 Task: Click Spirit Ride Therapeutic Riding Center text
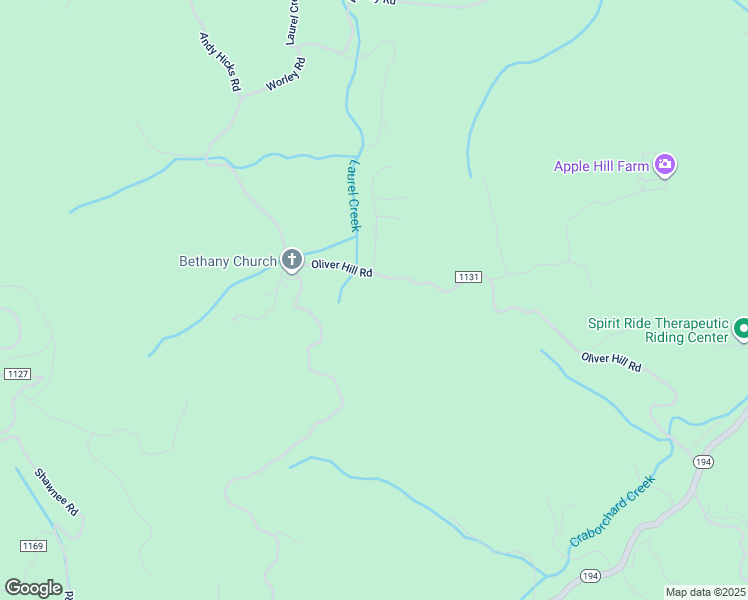coord(658,330)
